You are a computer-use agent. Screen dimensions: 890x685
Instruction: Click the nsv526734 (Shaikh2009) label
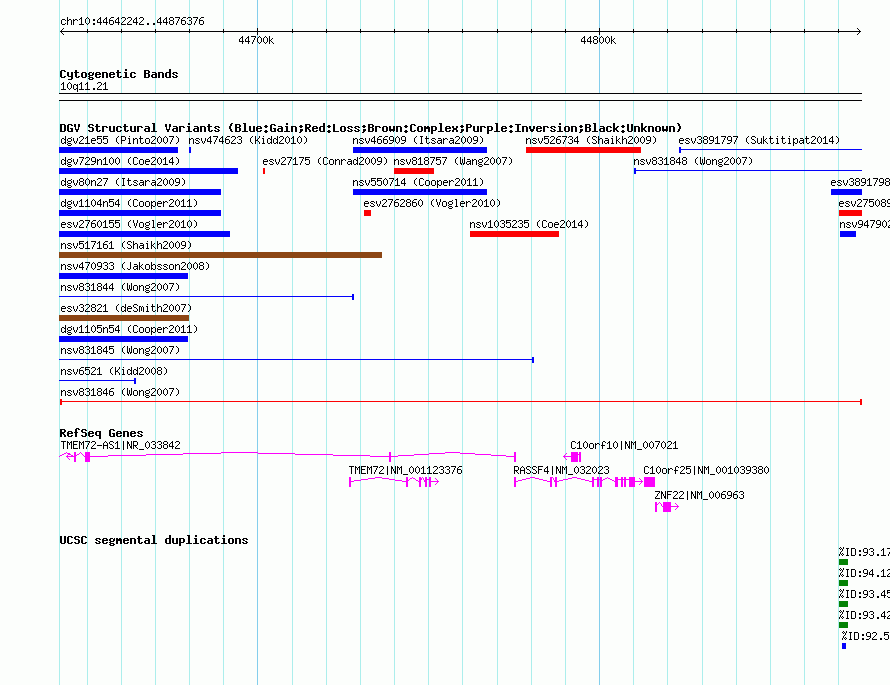(x=591, y=140)
